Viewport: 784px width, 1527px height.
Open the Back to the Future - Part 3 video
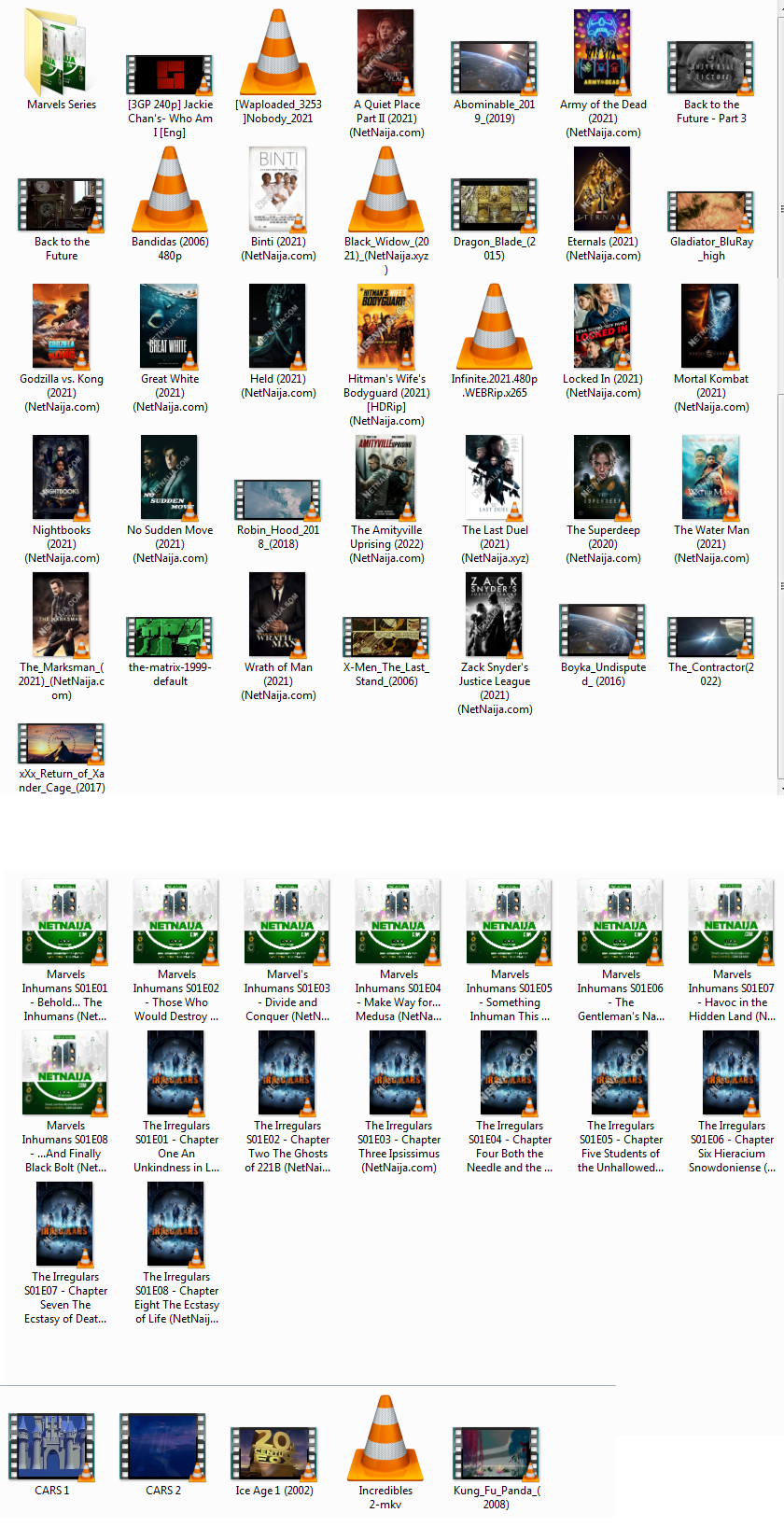click(x=711, y=67)
